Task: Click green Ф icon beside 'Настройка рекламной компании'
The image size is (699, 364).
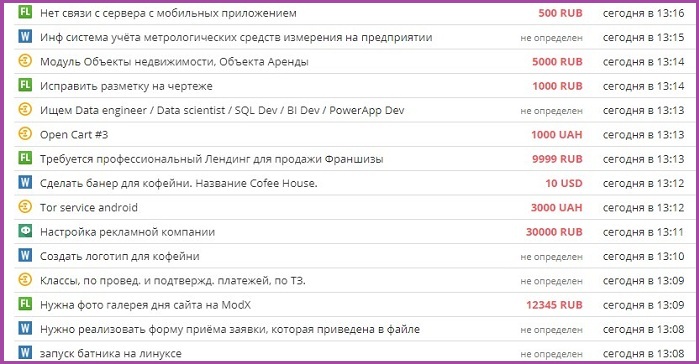Action: pos(25,230)
